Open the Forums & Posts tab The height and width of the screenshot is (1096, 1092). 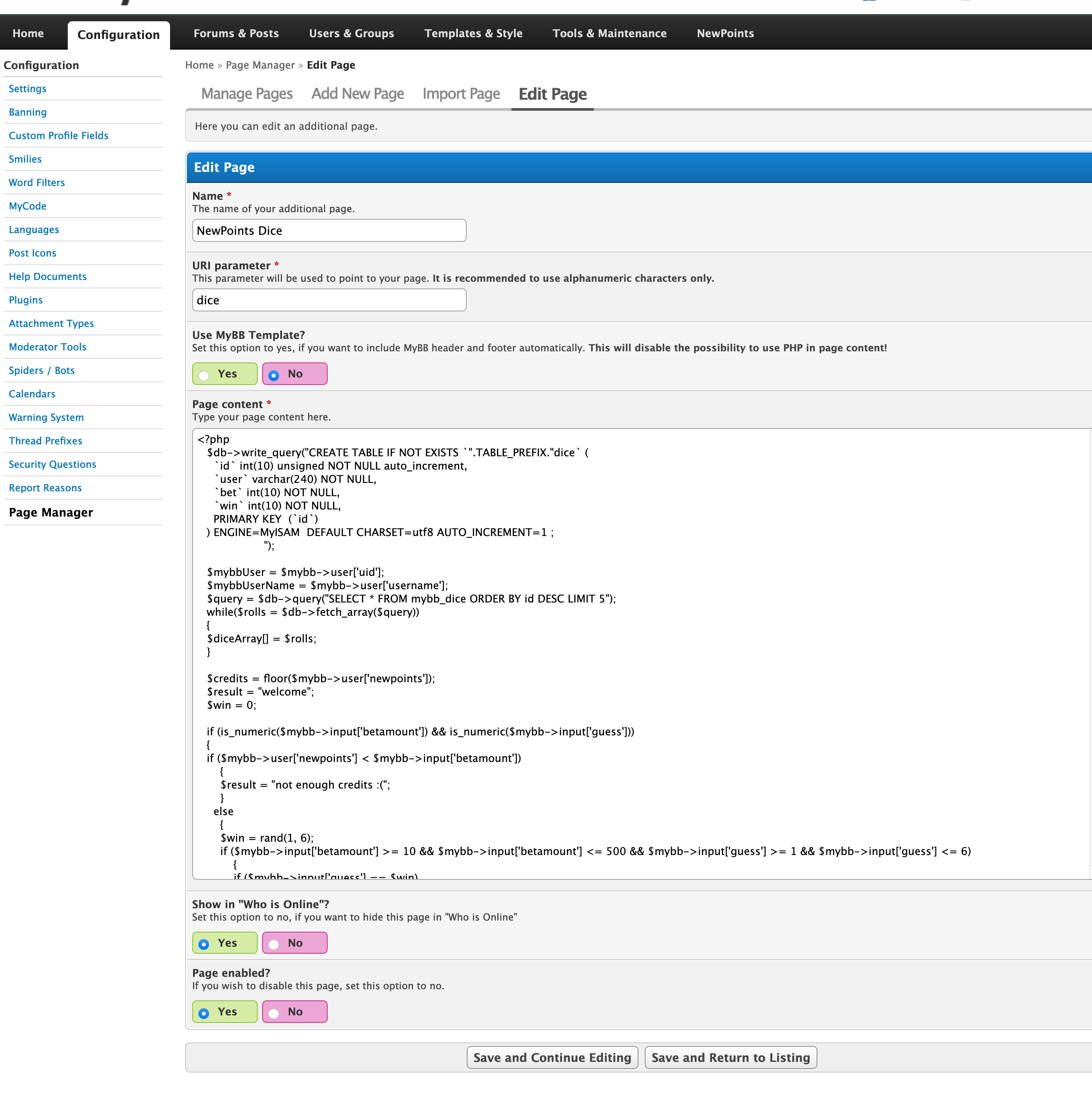236,33
